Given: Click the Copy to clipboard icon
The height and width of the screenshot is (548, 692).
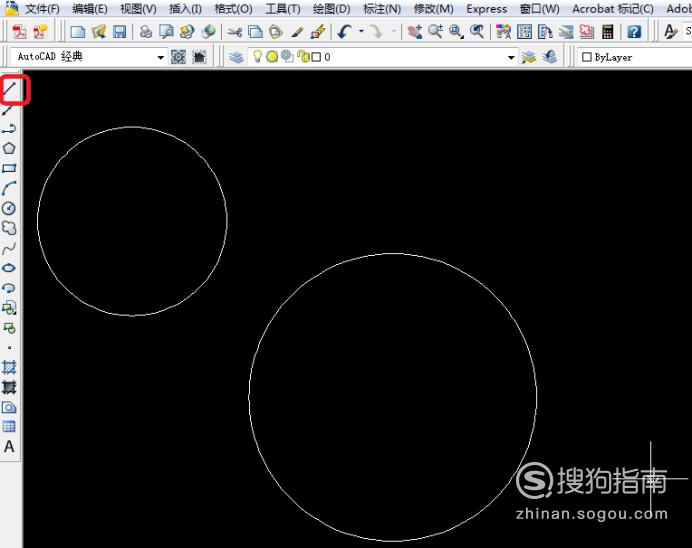Looking at the screenshot, I should click(x=255, y=32).
